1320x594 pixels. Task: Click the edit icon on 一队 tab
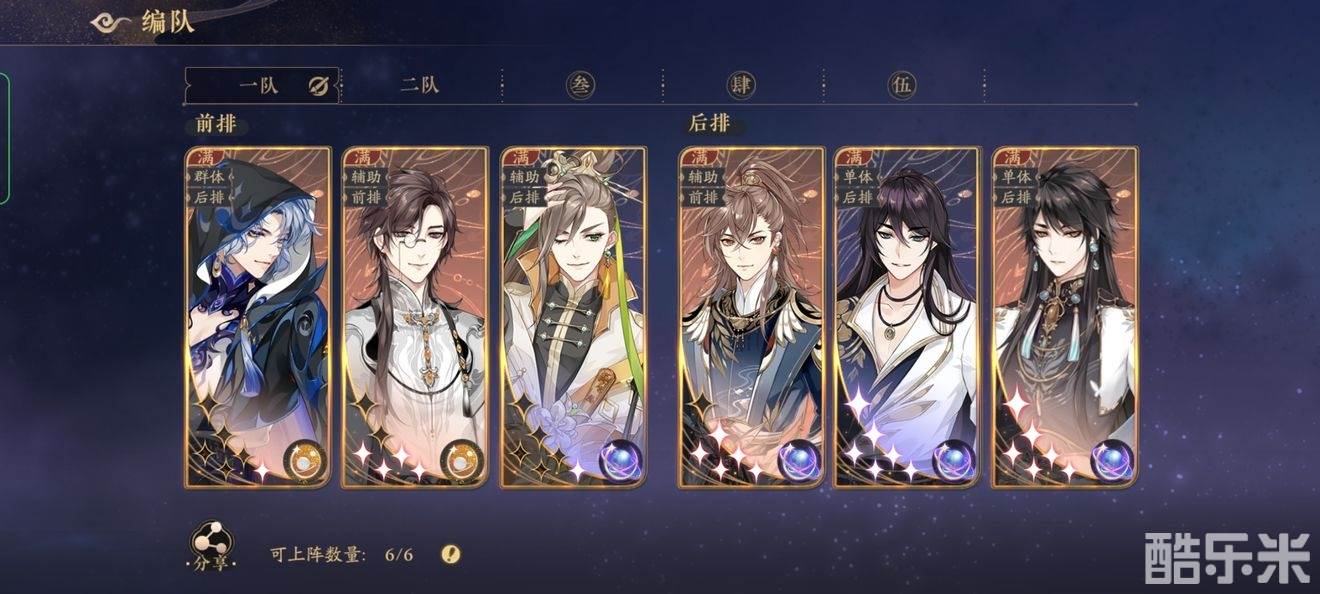(x=318, y=86)
